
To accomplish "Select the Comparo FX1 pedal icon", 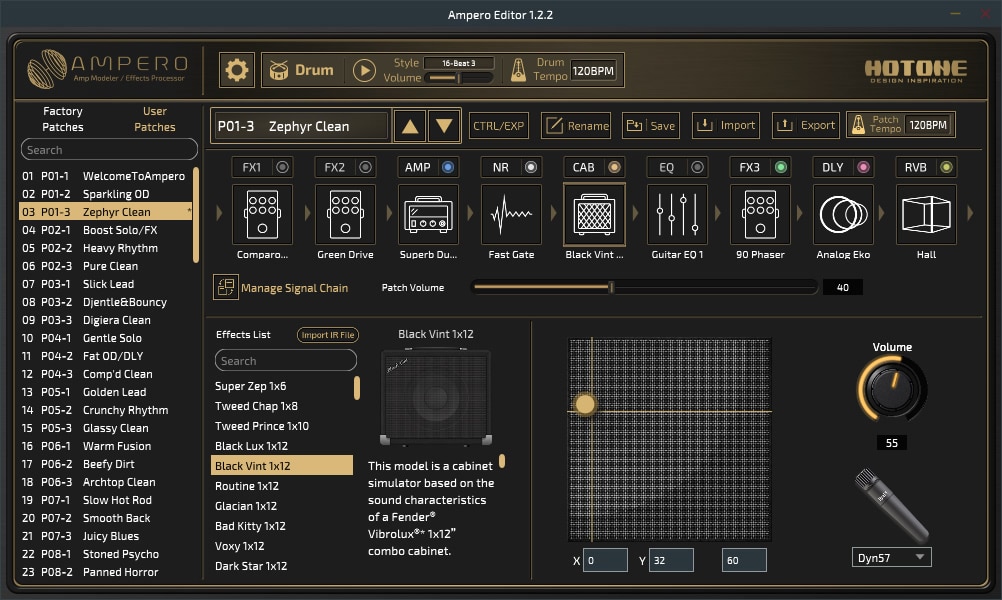I will point(262,215).
